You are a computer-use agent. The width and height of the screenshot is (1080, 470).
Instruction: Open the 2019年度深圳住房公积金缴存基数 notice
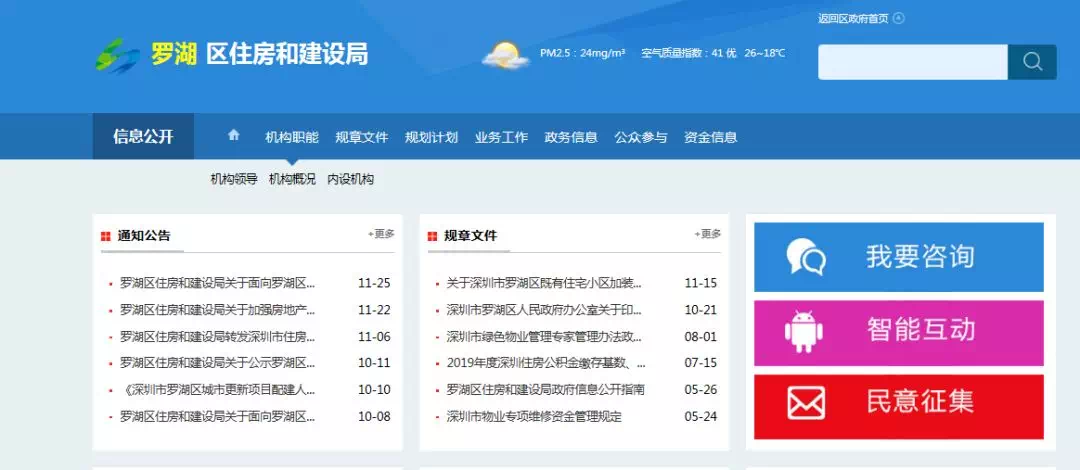[x=545, y=363]
